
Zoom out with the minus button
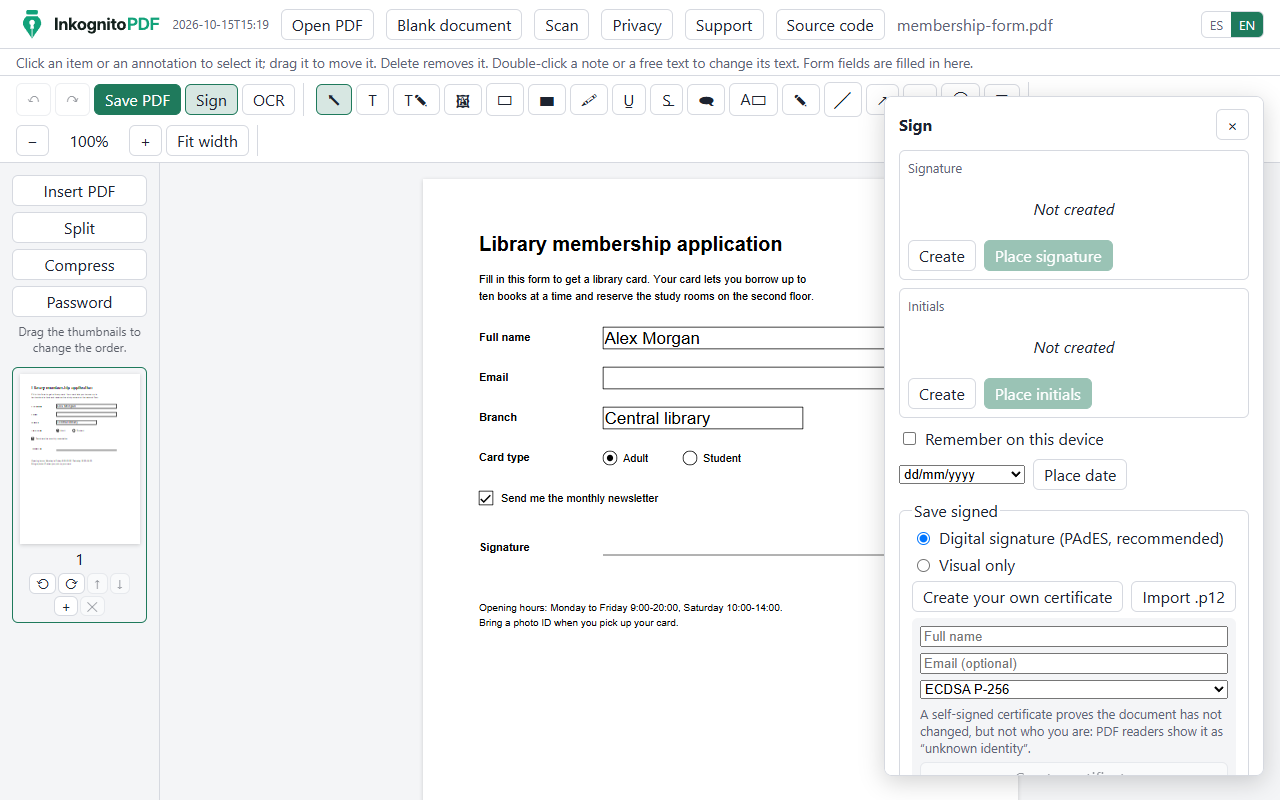click(32, 141)
